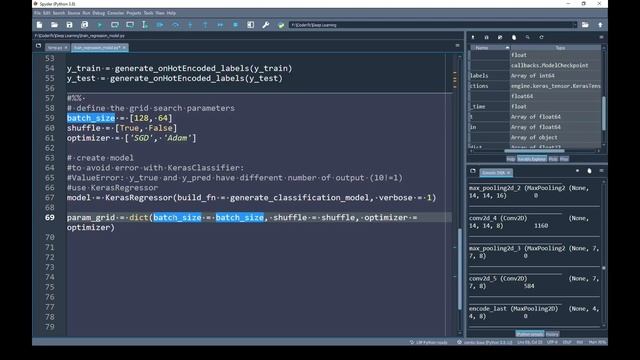
Task: Switch to the temp.py editor tab
Action: pyautogui.click(x=55, y=48)
